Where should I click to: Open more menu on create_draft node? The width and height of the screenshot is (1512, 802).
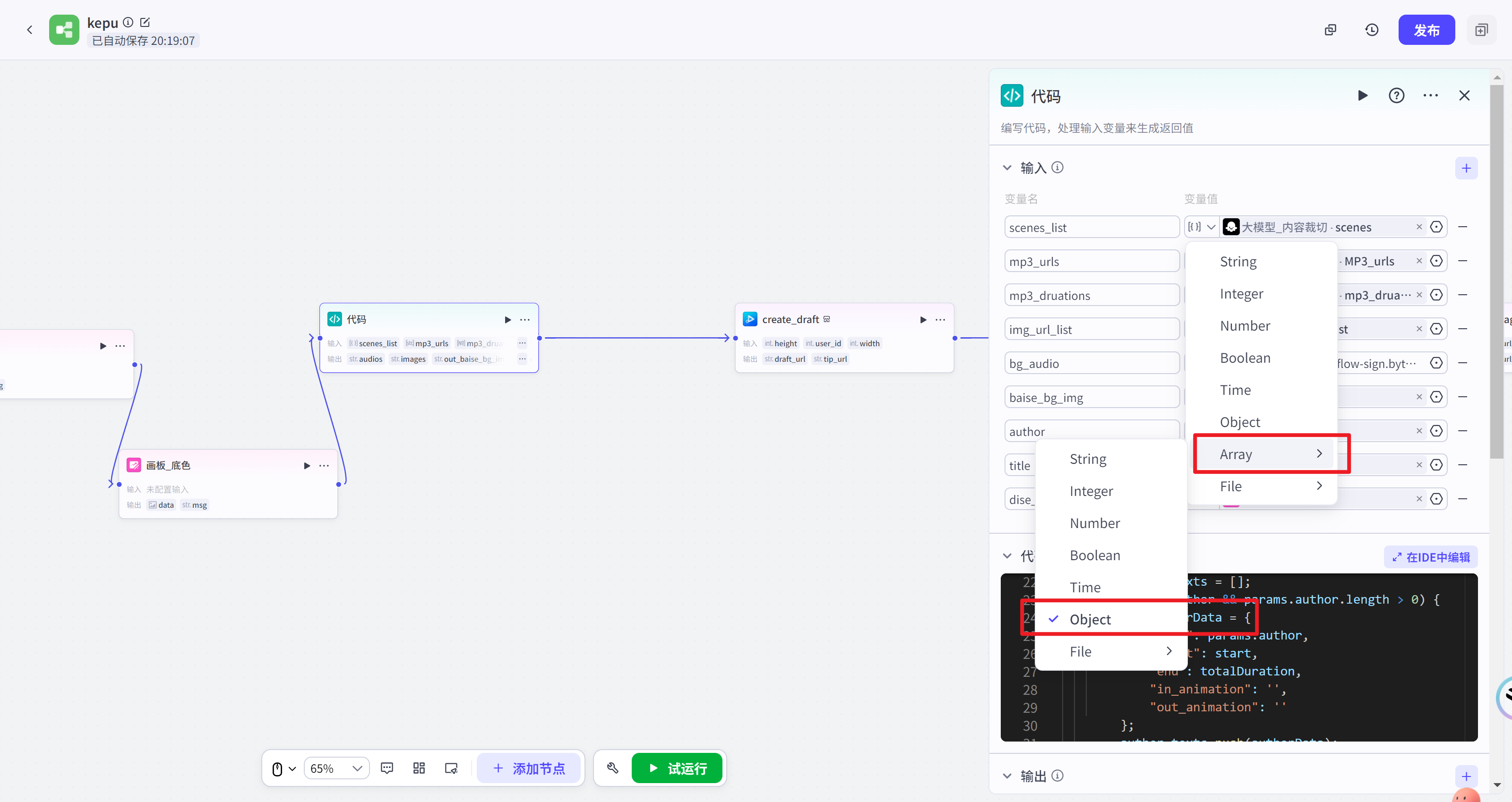(x=940, y=320)
